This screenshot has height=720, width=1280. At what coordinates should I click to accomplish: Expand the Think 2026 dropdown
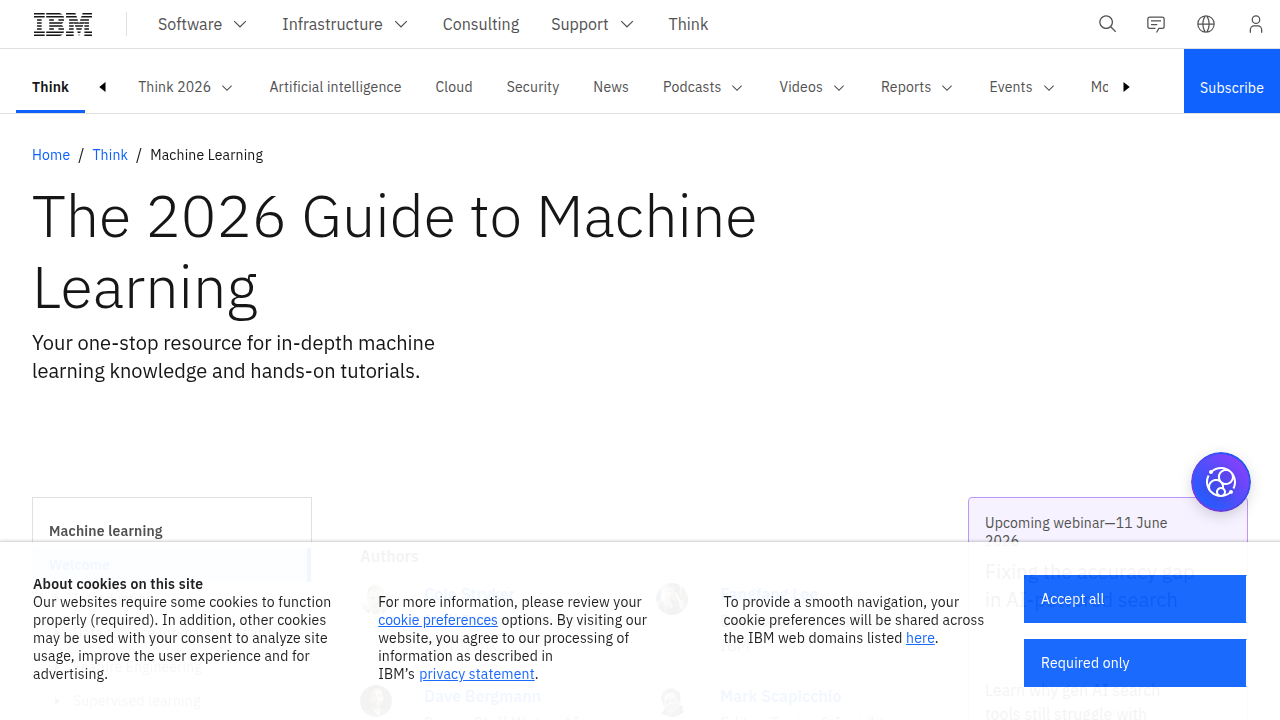pos(185,87)
